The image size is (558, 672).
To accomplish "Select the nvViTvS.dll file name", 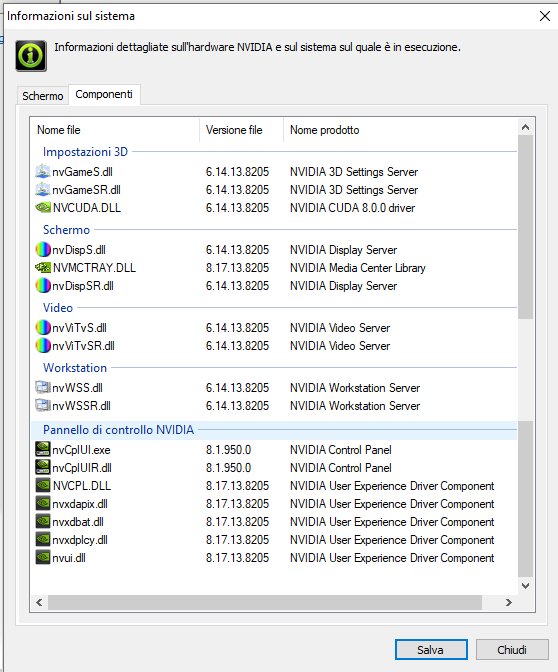I will click(x=79, y=328).
